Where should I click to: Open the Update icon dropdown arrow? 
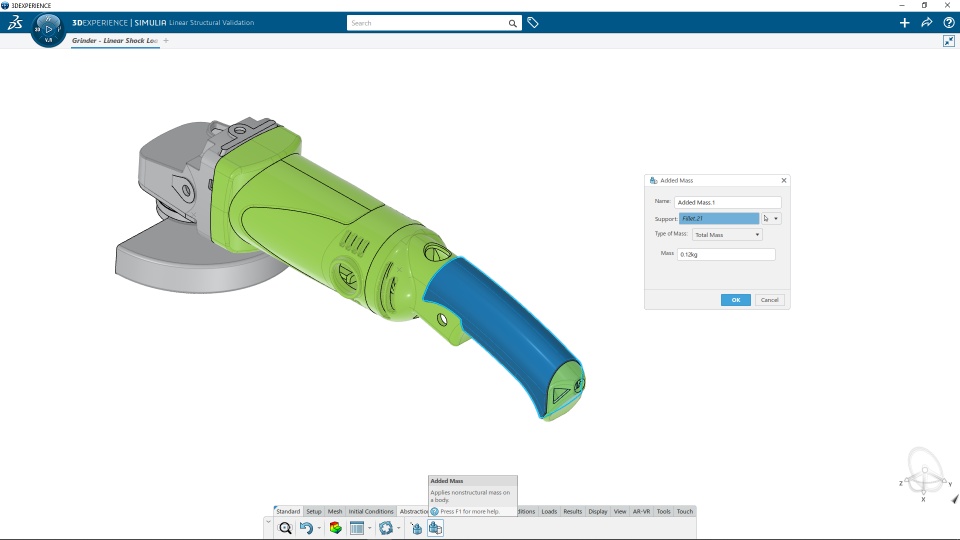coord(398,528)
